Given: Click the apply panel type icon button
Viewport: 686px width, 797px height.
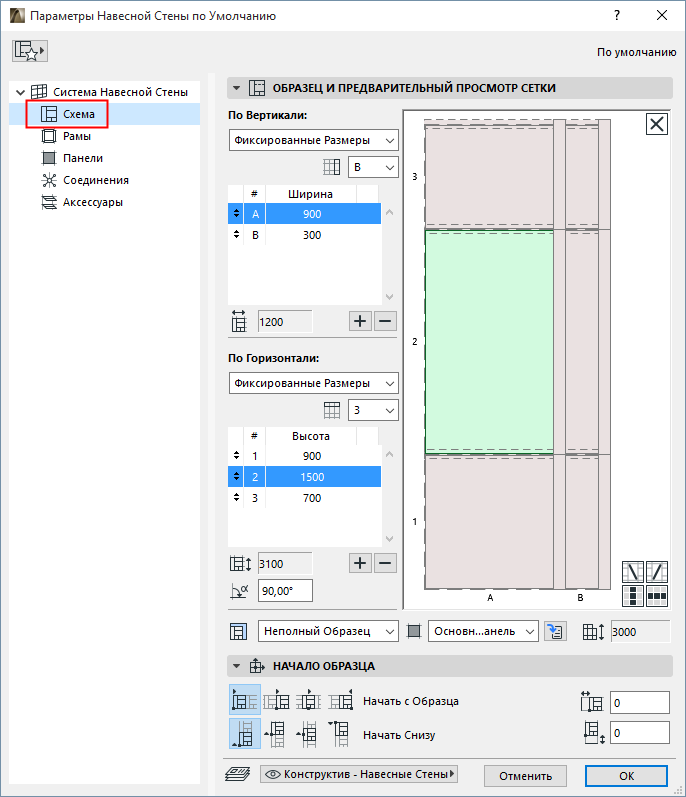Looking at the screenshot, I should point(555,631).
